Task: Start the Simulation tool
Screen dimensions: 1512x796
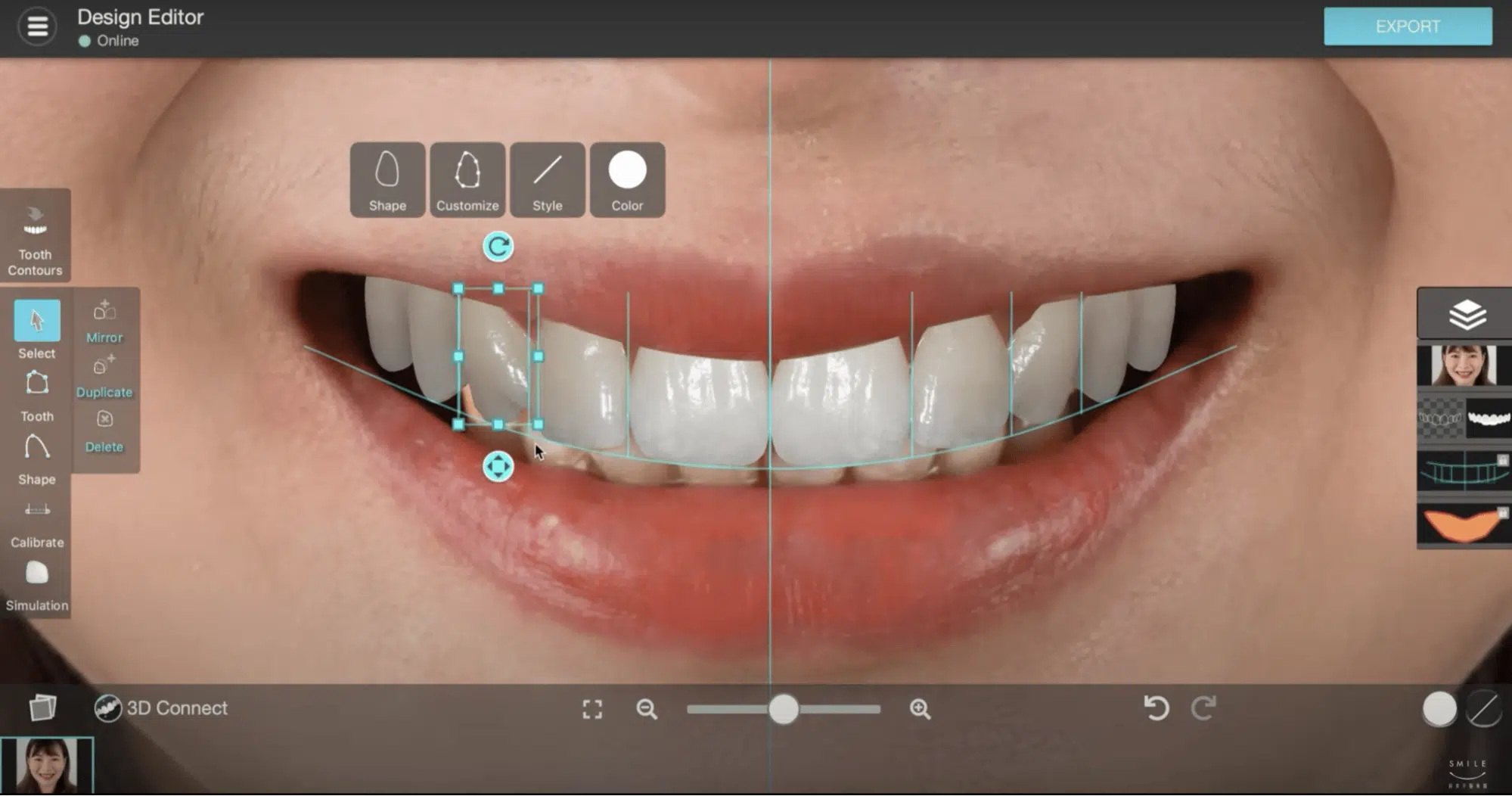Action: tap(37, 585)
